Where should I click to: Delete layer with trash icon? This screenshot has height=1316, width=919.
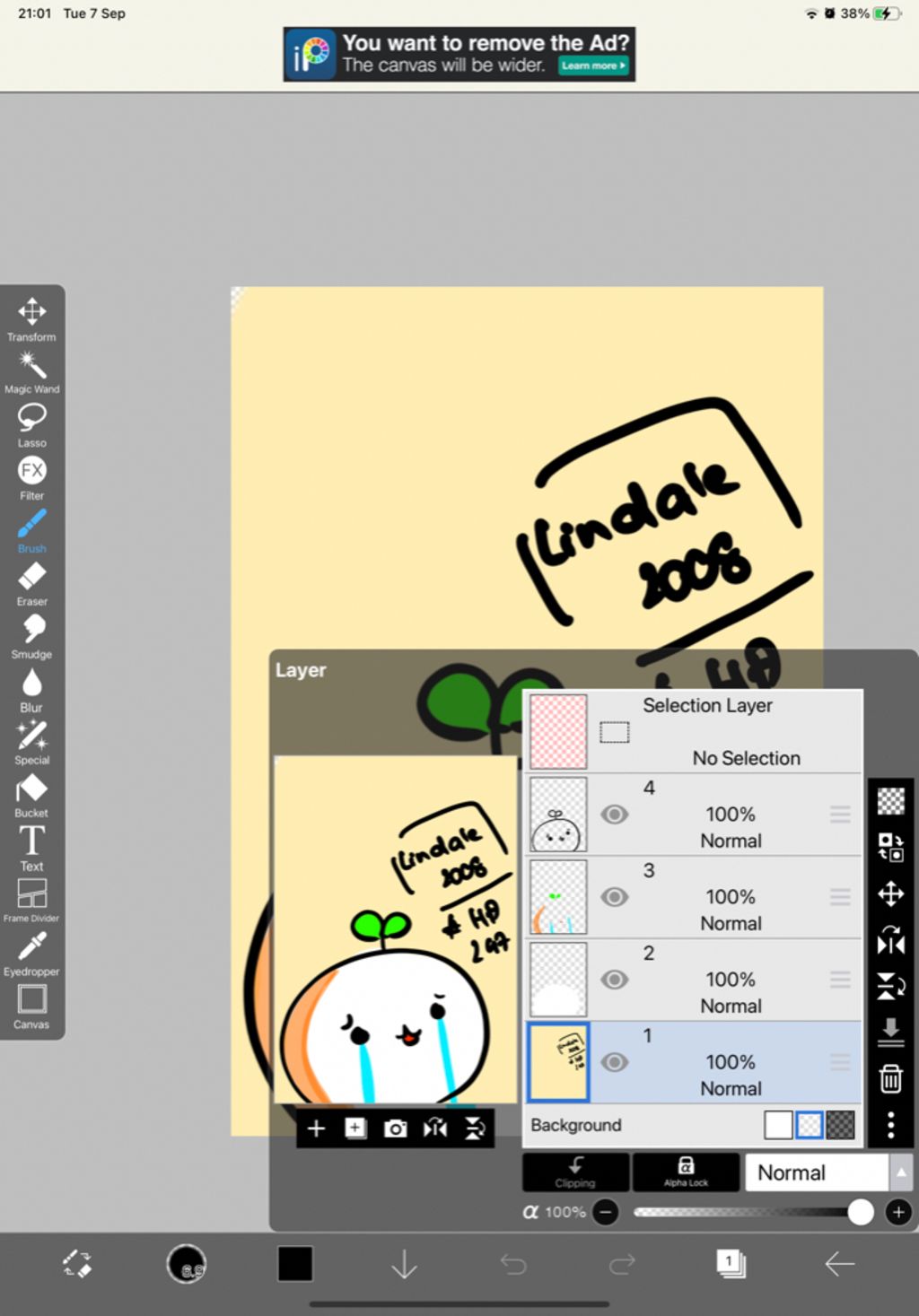[890, 1078]
